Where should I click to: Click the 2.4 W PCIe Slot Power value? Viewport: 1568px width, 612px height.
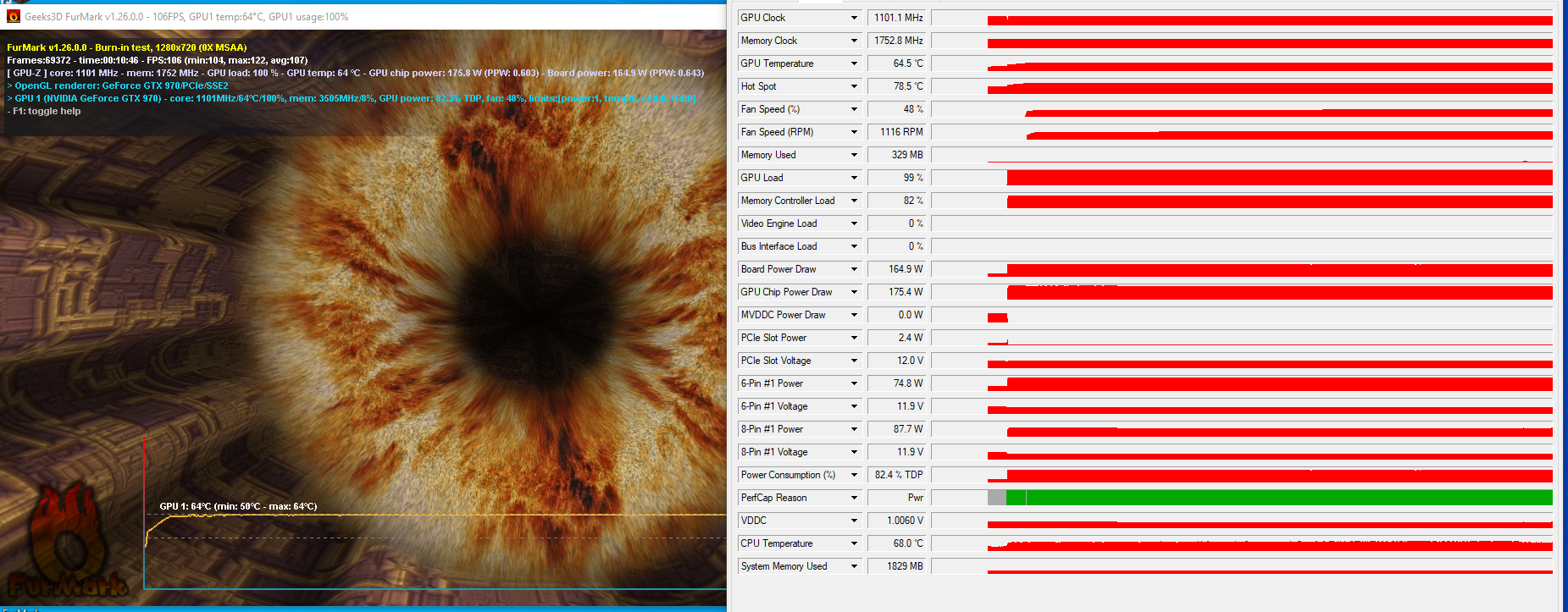[898, 338]
